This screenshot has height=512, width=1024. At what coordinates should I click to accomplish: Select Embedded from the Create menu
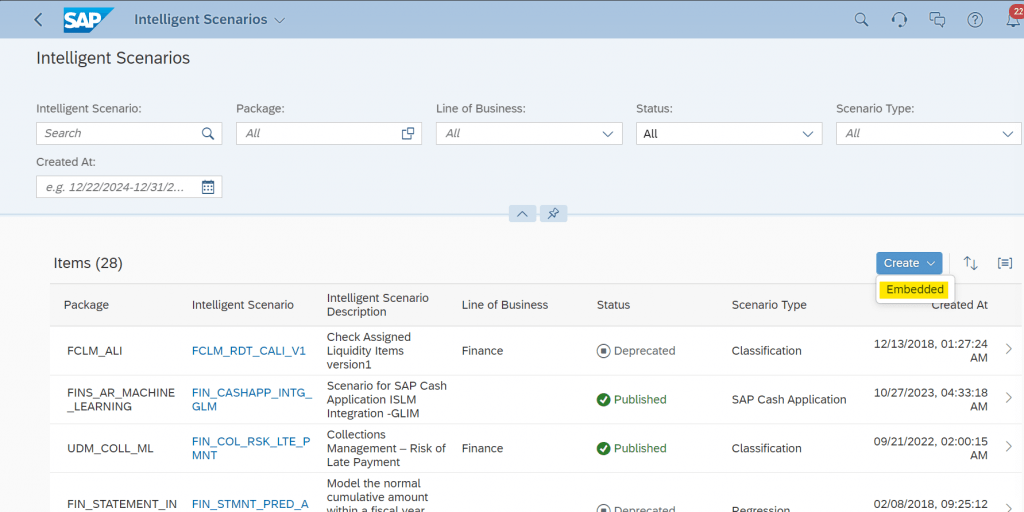pos(915,290)
